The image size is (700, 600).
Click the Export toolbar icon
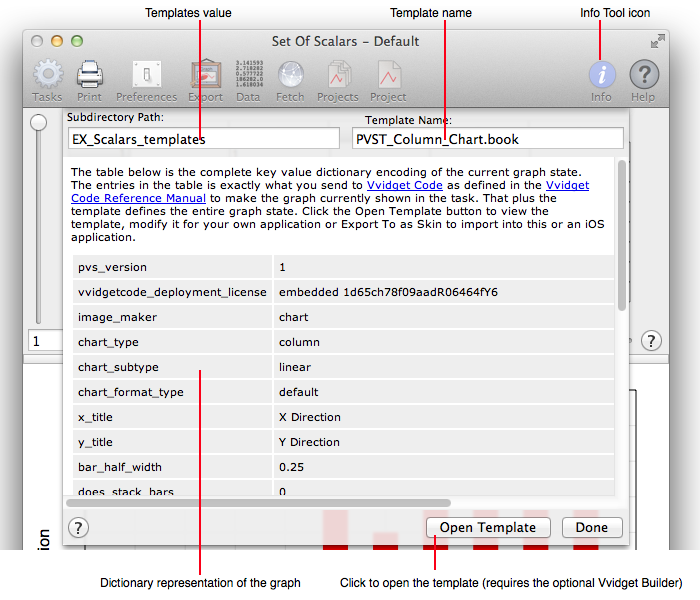pyautogui.click(x=206, y=74)
